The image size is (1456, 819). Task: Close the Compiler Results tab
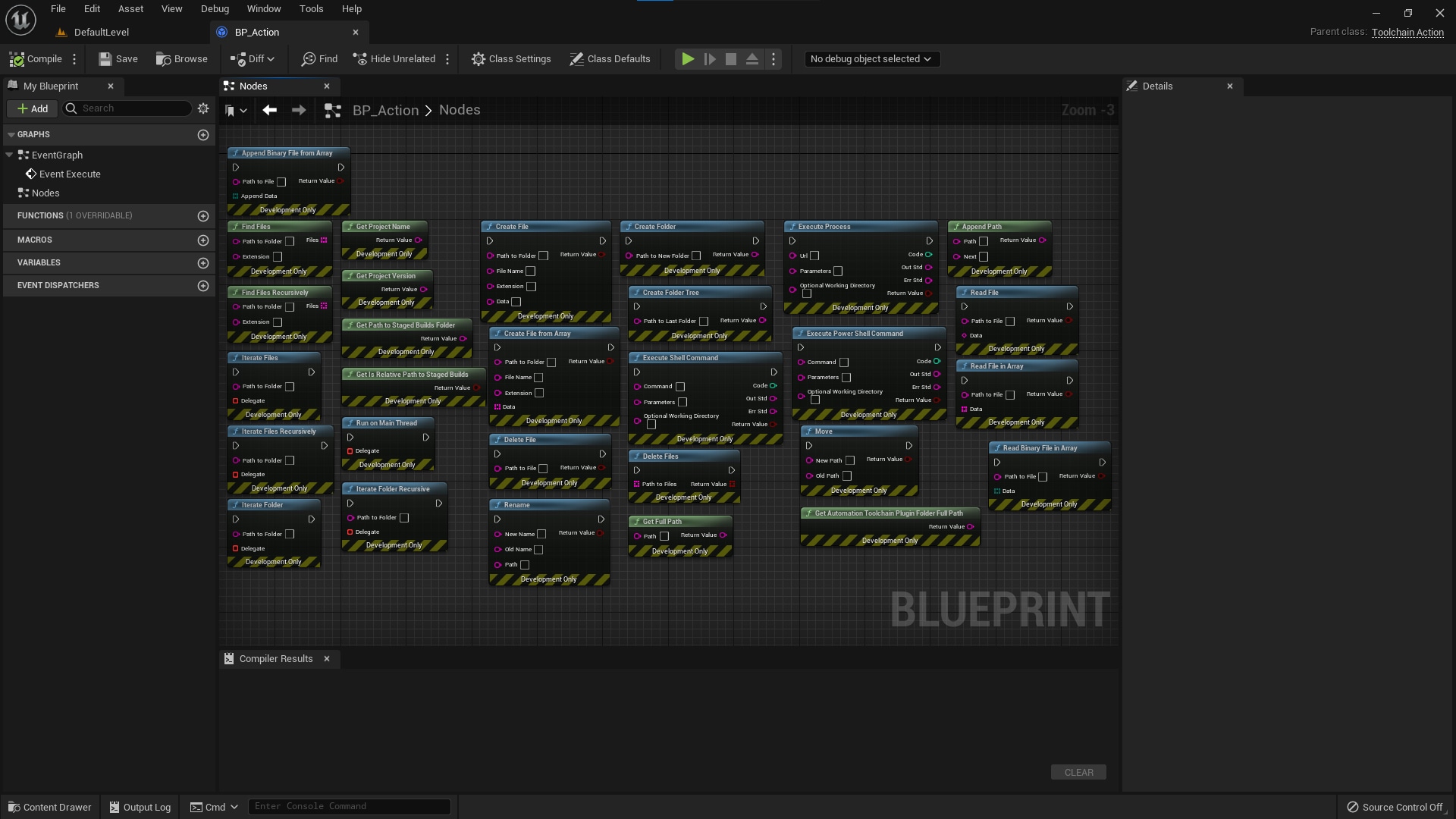327,659
